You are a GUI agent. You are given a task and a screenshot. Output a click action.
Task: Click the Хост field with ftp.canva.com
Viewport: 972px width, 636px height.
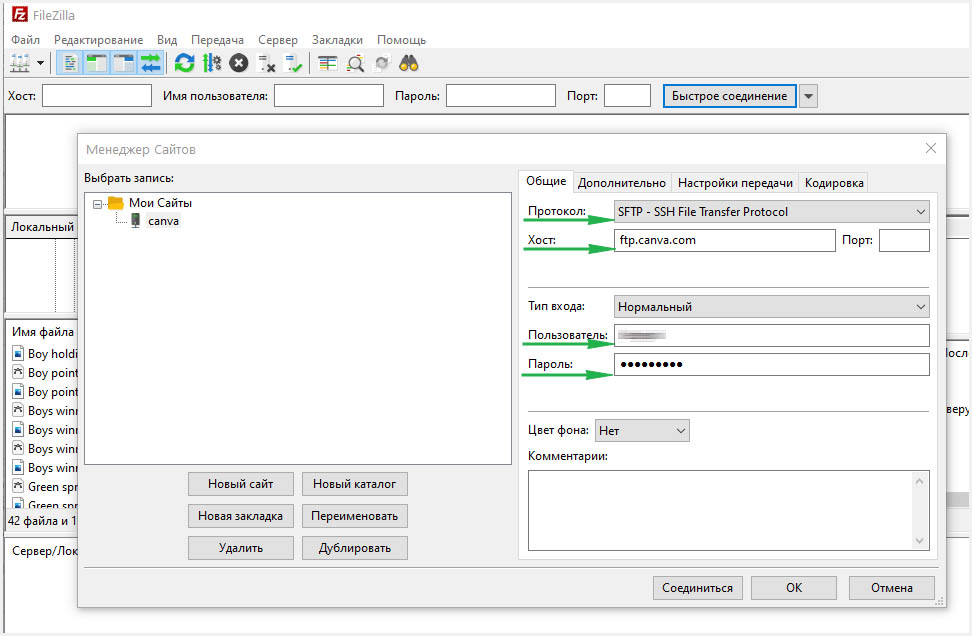(724, 241)
